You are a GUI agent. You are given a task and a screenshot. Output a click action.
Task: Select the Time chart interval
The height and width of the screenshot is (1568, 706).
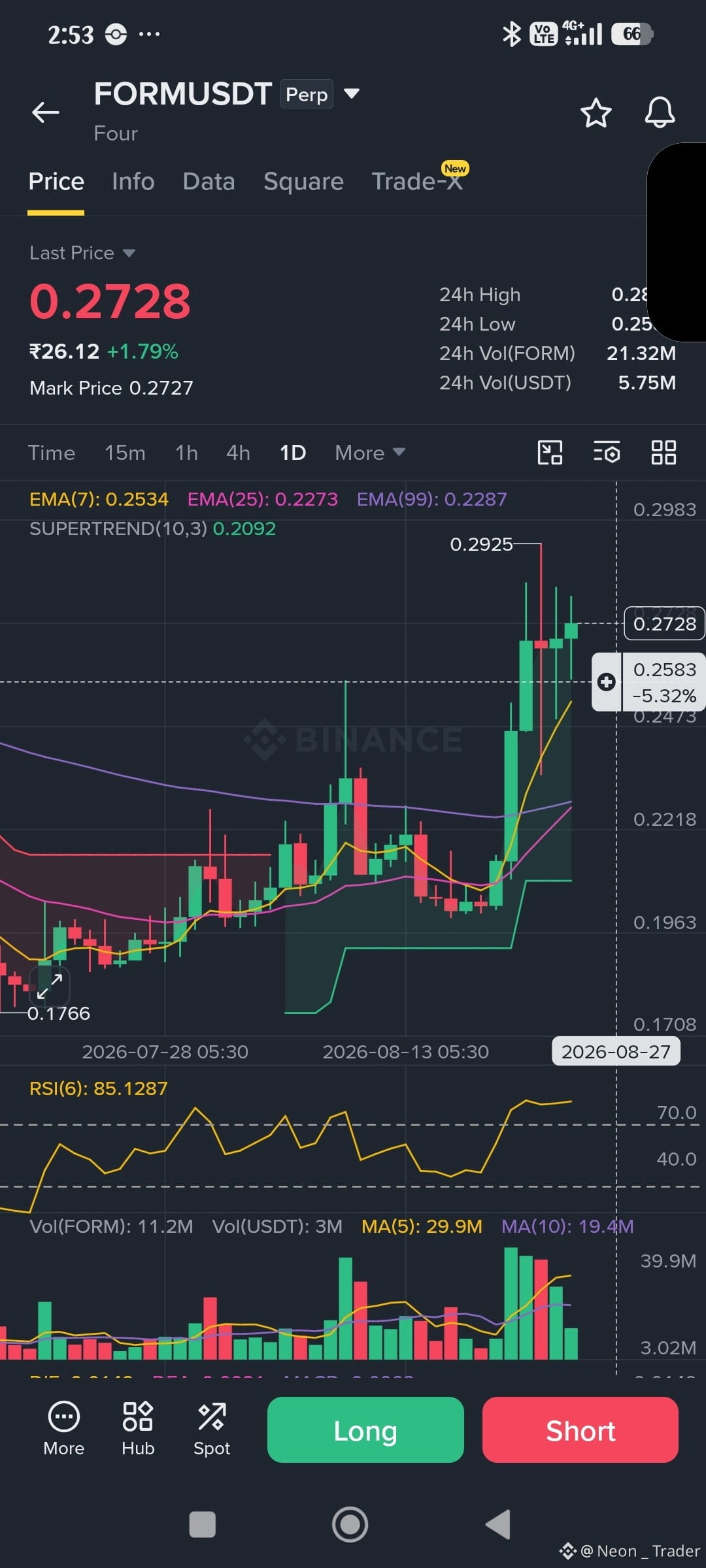[52, 452]
